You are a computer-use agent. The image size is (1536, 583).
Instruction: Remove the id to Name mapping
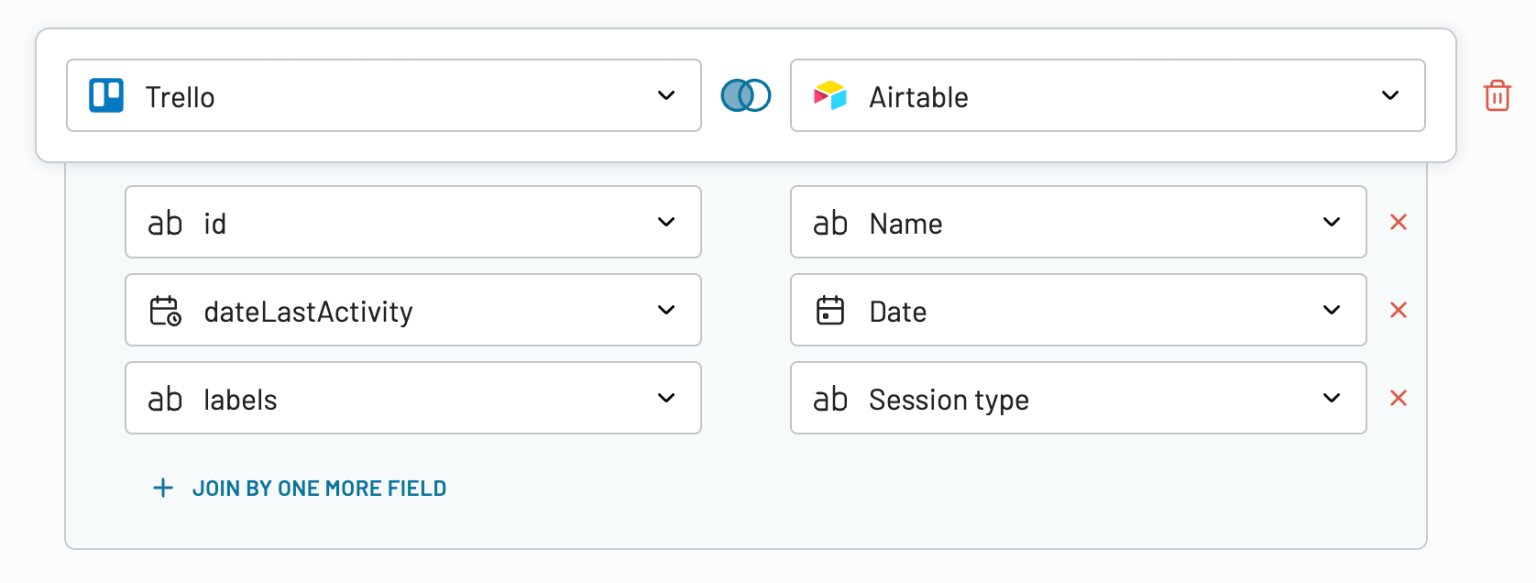(x=1398, y=222)
